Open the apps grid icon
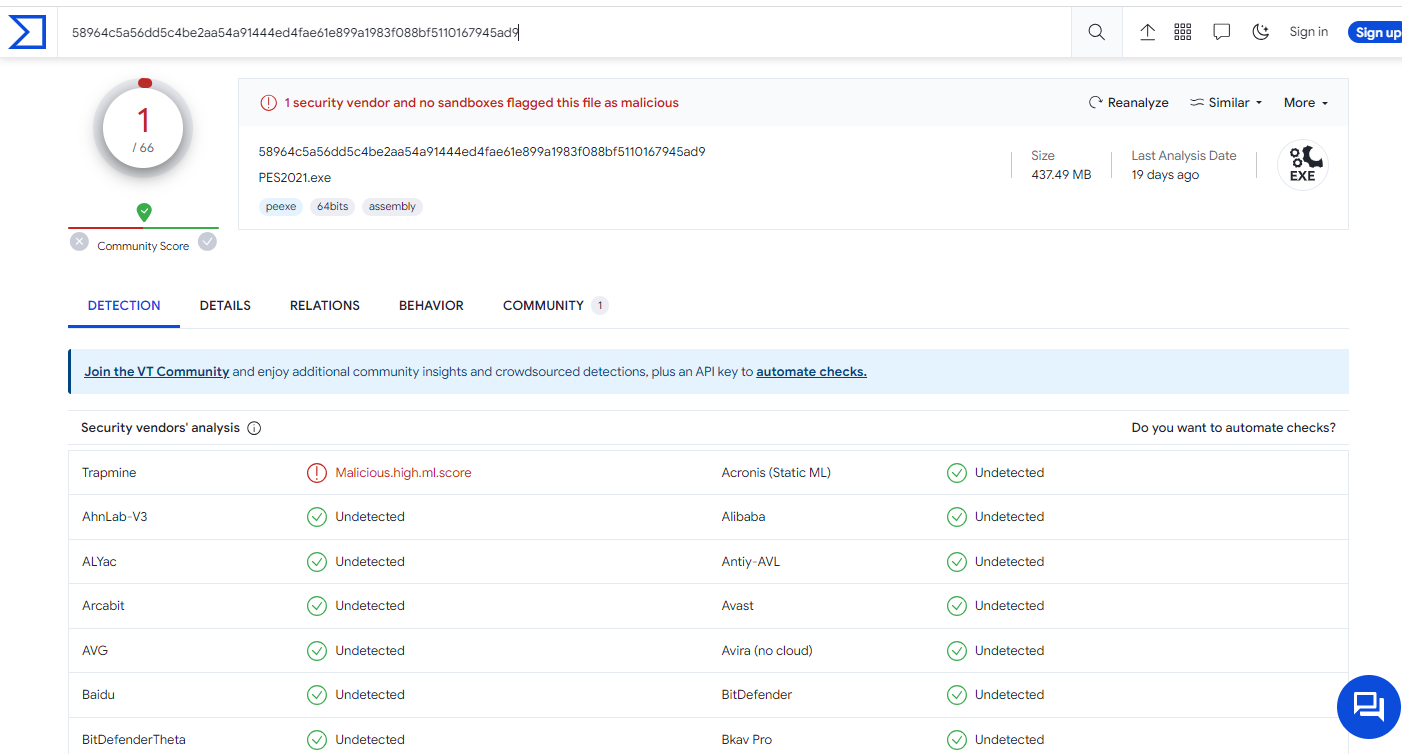The height and width of the screenshot is (754, 1402). [1183, 32]
